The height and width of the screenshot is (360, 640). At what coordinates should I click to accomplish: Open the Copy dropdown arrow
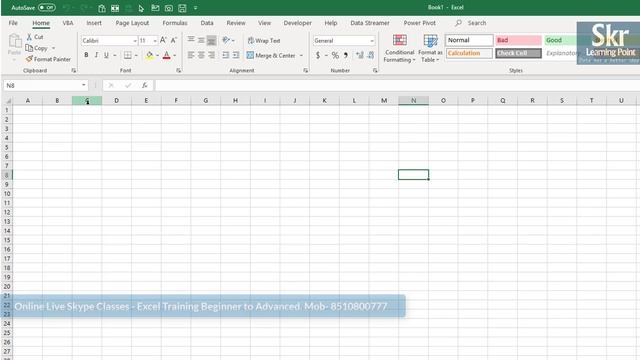(53, 48)
